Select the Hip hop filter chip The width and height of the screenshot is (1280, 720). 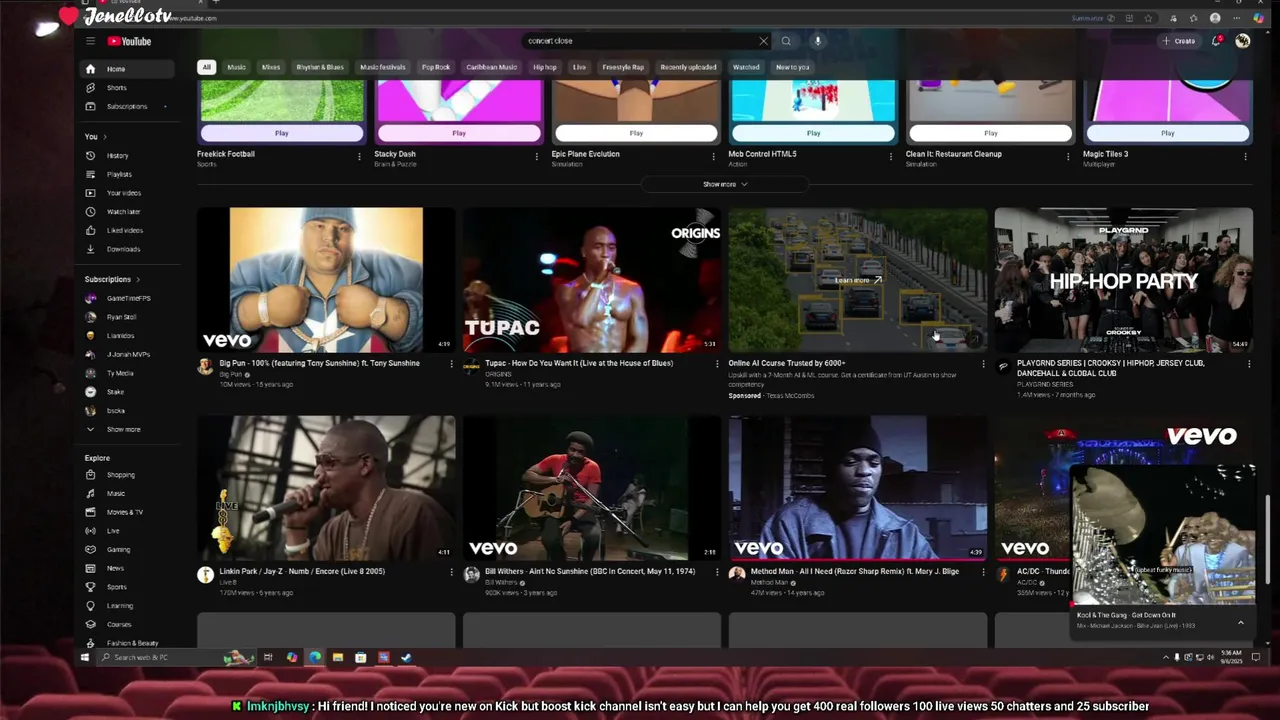(545, 67)
